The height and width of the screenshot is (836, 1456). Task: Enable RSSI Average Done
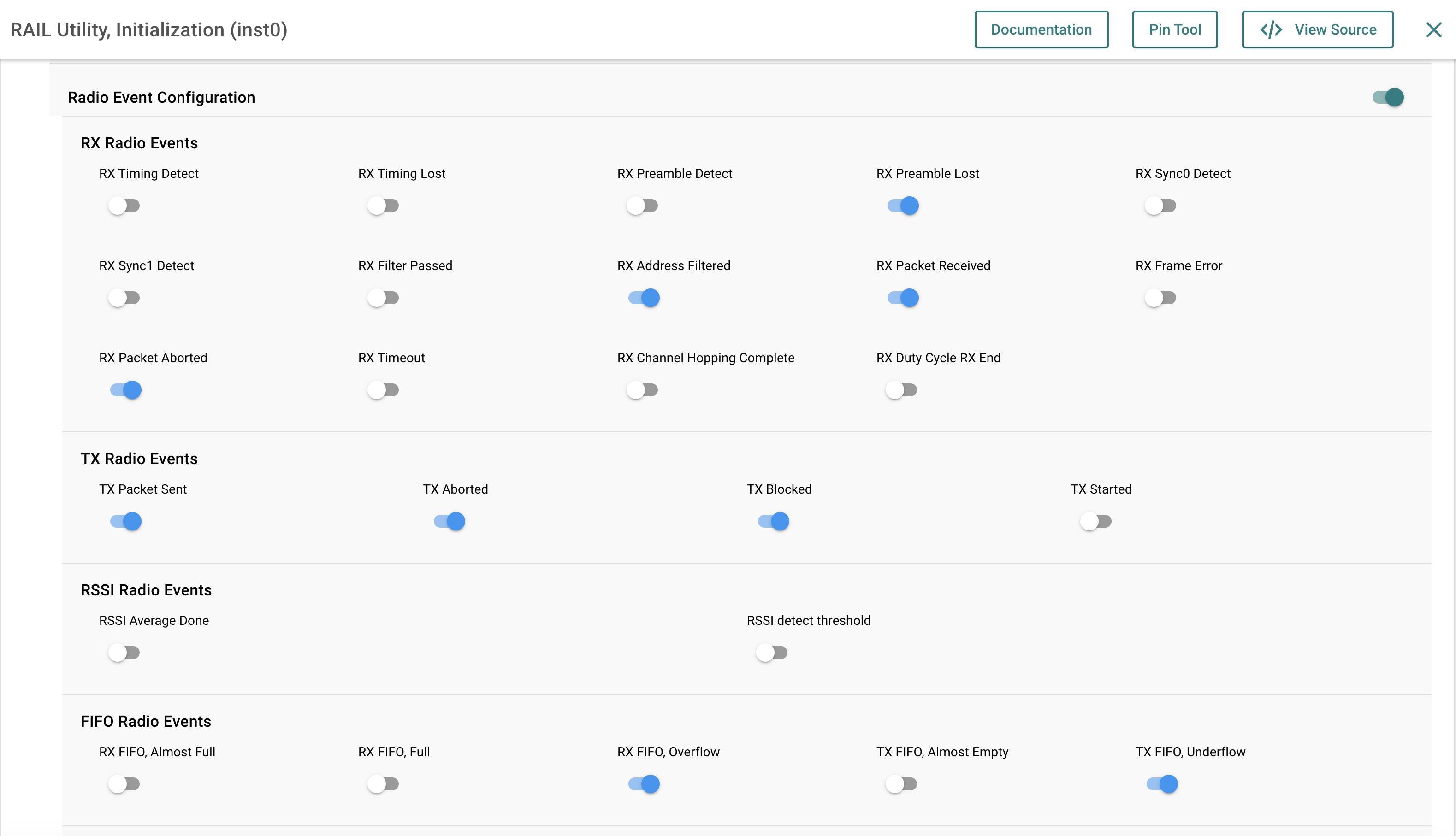point(124,653)
